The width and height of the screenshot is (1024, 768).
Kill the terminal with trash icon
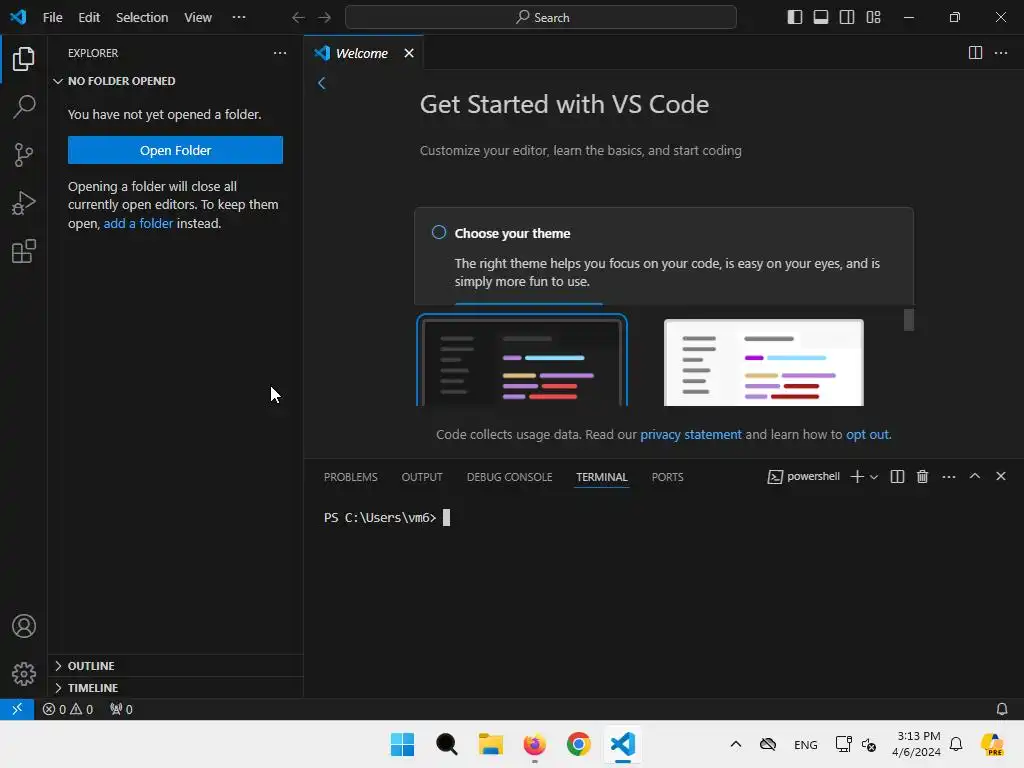pyautogui.click(x=923, y=477)
